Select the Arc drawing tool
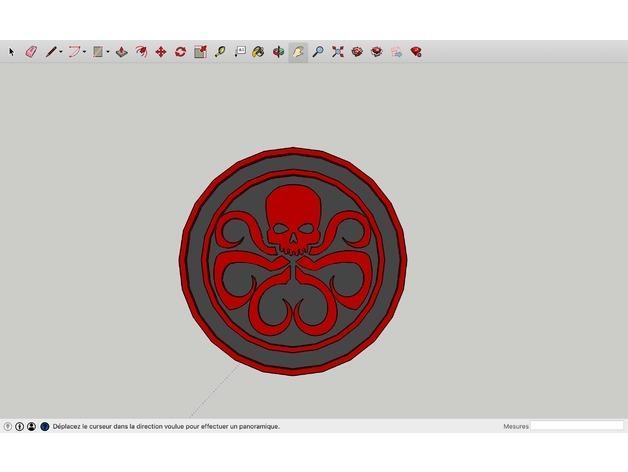Viewport: 628px width, 472px height. (x=74, y=52)
